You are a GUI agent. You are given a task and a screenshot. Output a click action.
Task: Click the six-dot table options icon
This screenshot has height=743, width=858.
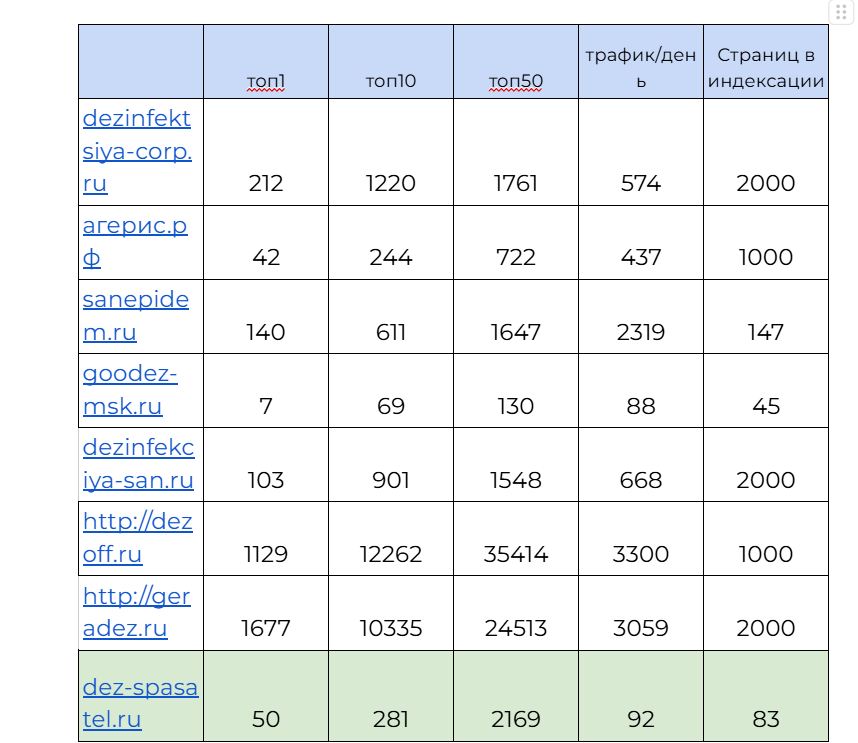tap(842, 12)
